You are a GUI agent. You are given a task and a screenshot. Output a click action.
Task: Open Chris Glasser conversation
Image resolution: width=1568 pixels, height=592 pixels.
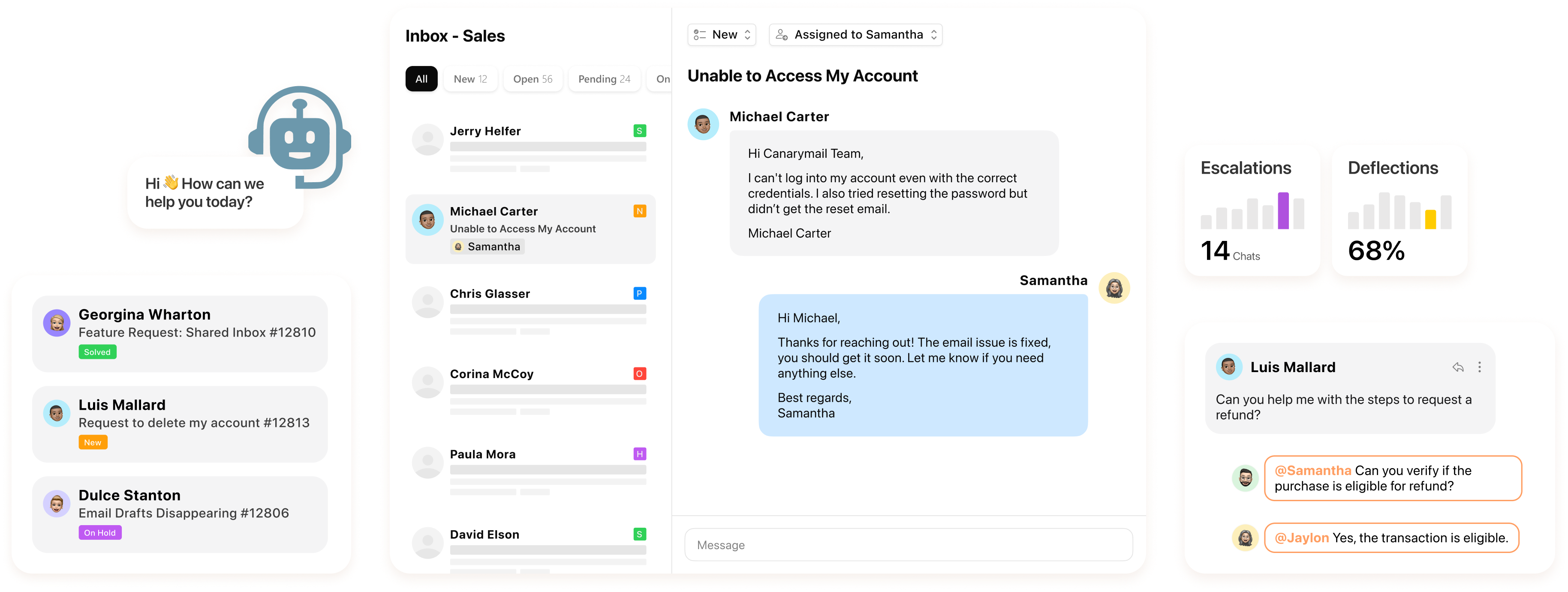tap(530, 310)
